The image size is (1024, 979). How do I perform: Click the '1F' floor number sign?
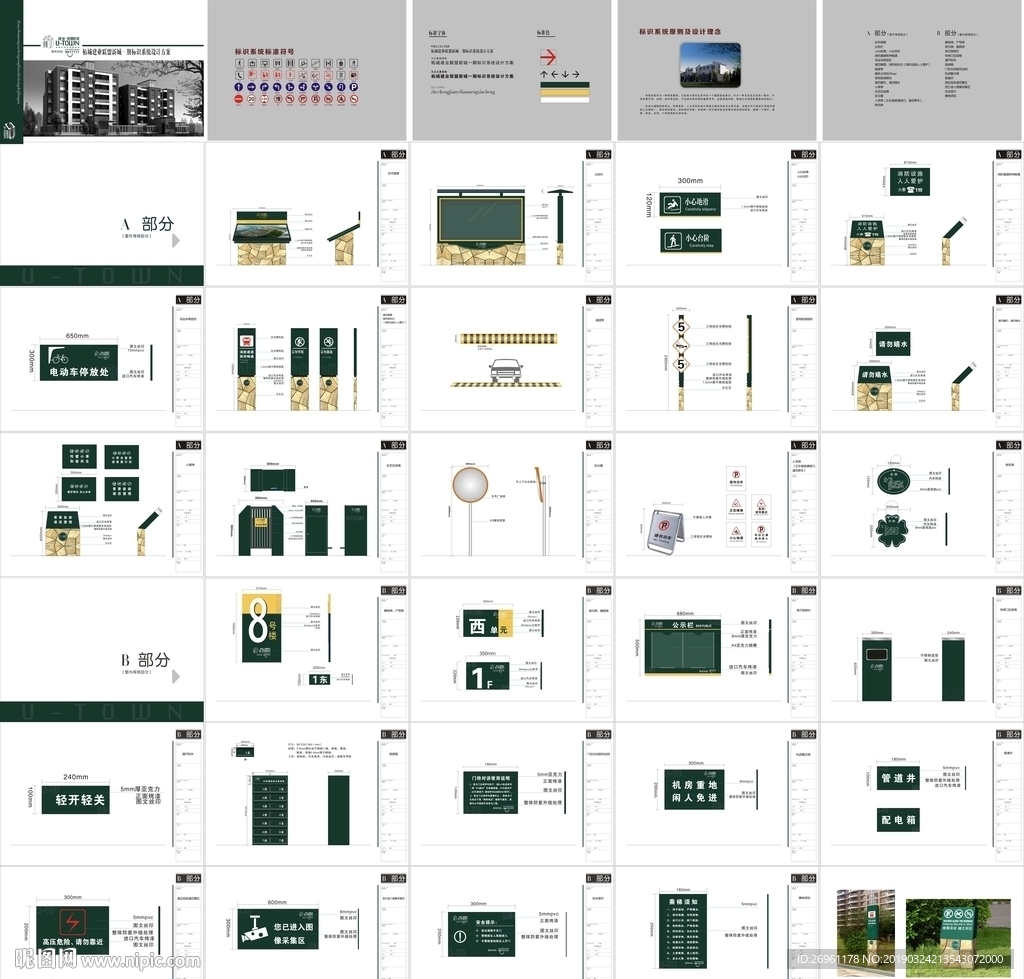487,676
